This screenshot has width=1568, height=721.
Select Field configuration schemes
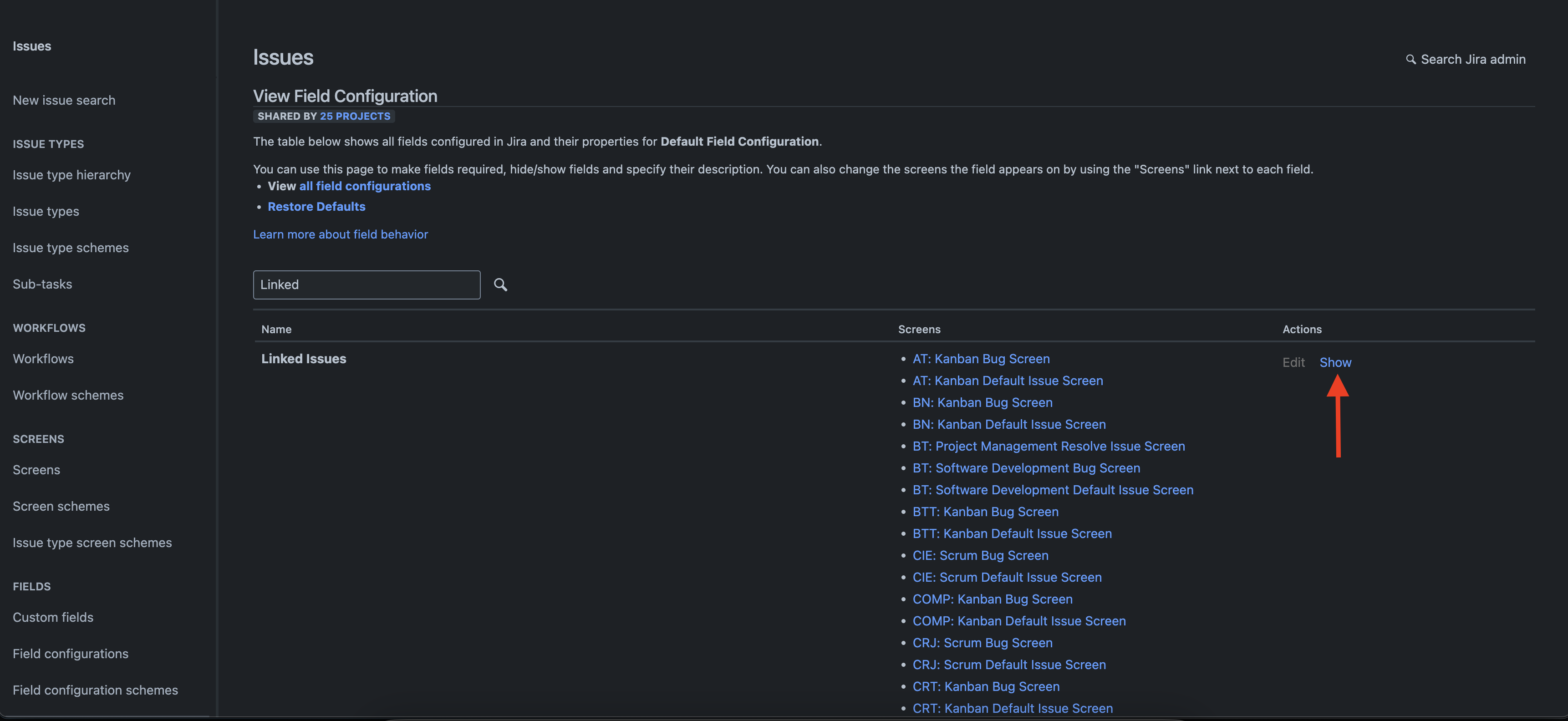click(96, 691)
